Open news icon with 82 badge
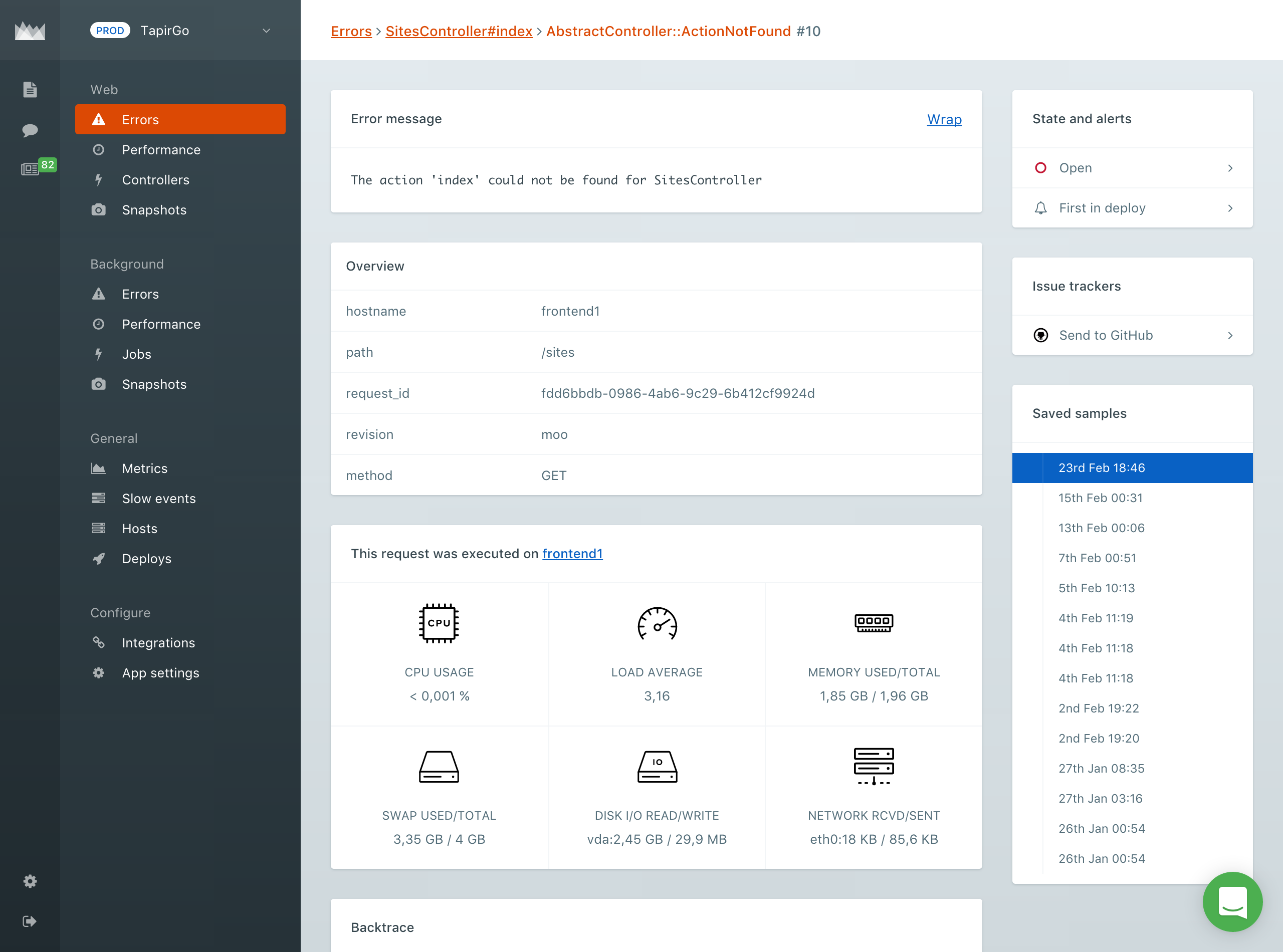This screenshot has height=952, width=1283. pos(30,169)
